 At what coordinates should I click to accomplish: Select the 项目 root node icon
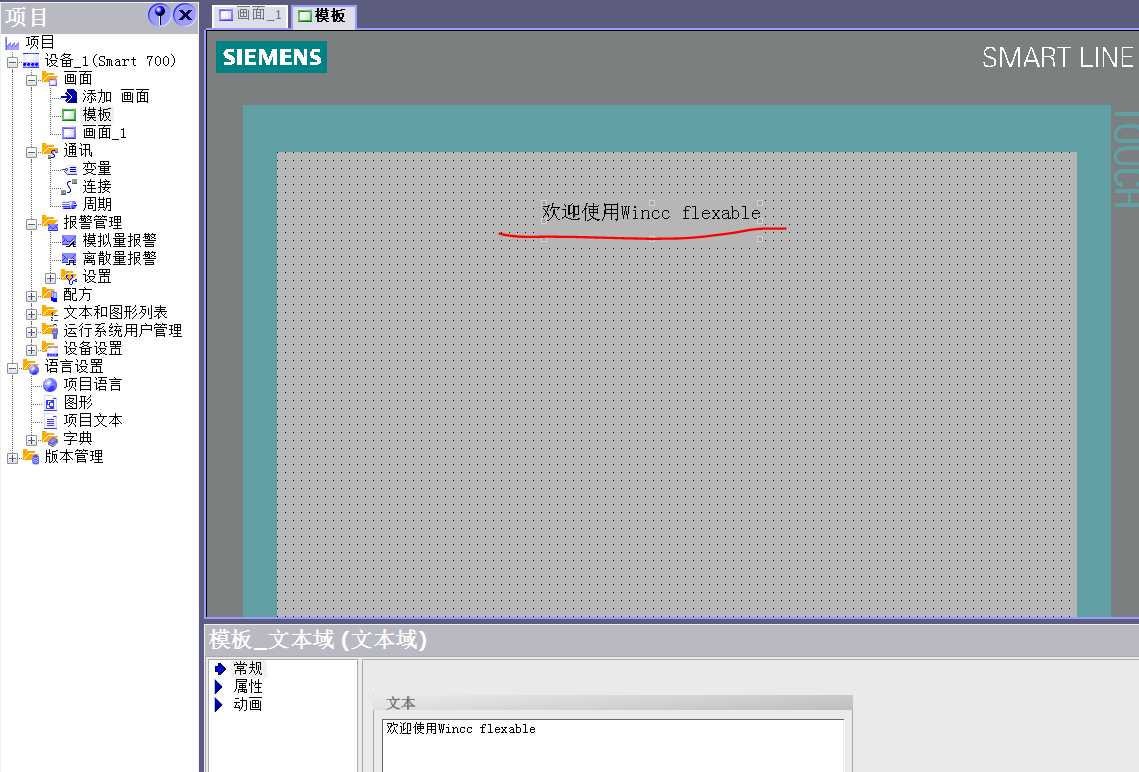click(12, 43)
